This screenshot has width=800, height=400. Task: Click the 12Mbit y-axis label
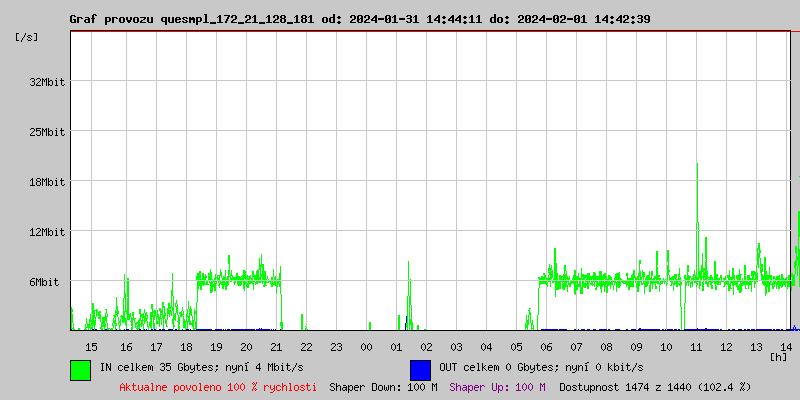pyautogui.click(x=47, y=232)
